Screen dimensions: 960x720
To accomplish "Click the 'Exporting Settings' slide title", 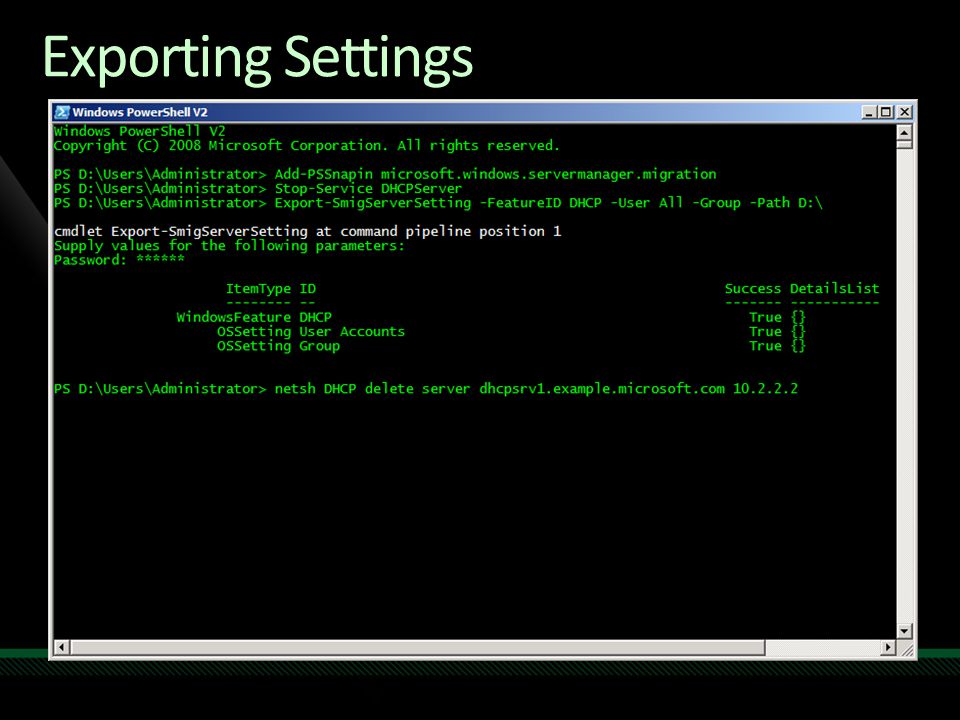I will click(258, 57).
